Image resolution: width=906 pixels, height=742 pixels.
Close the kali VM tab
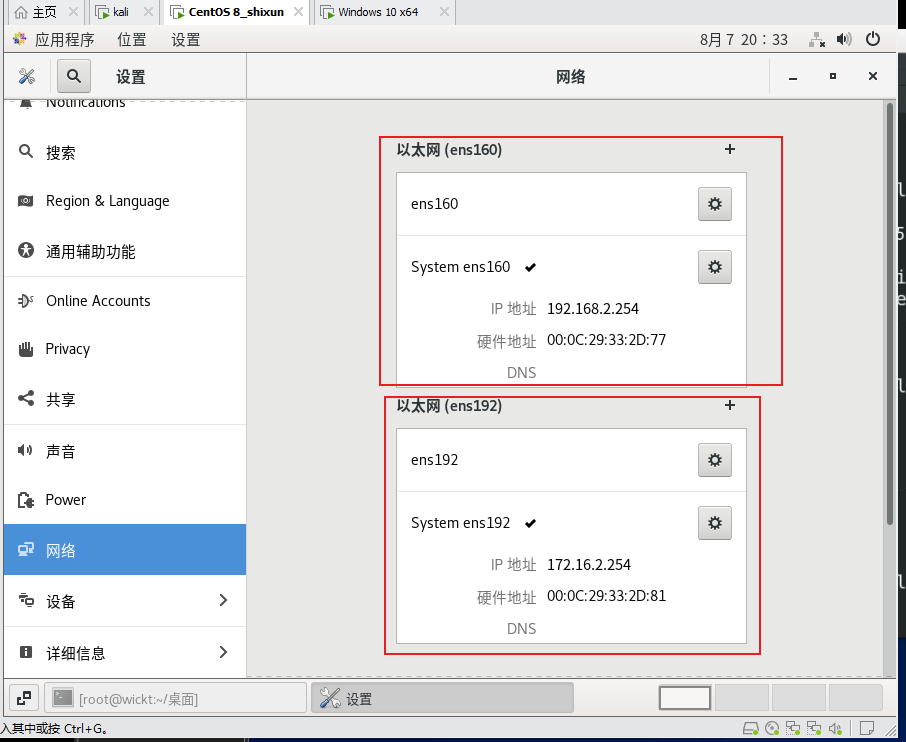click(x=148, y=12)
